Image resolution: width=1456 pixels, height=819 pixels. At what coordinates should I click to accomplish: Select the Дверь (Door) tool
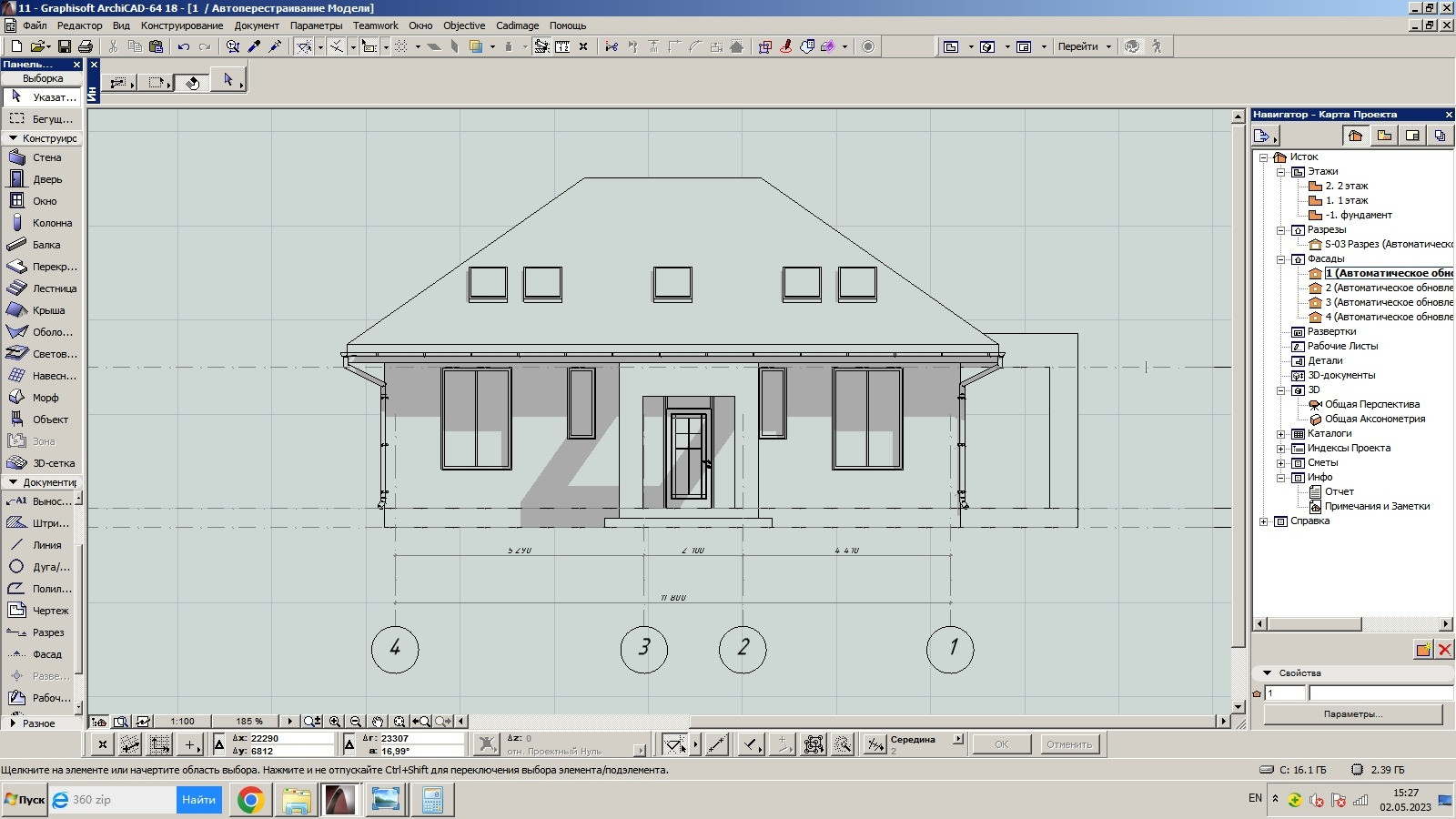click(42, 179)
